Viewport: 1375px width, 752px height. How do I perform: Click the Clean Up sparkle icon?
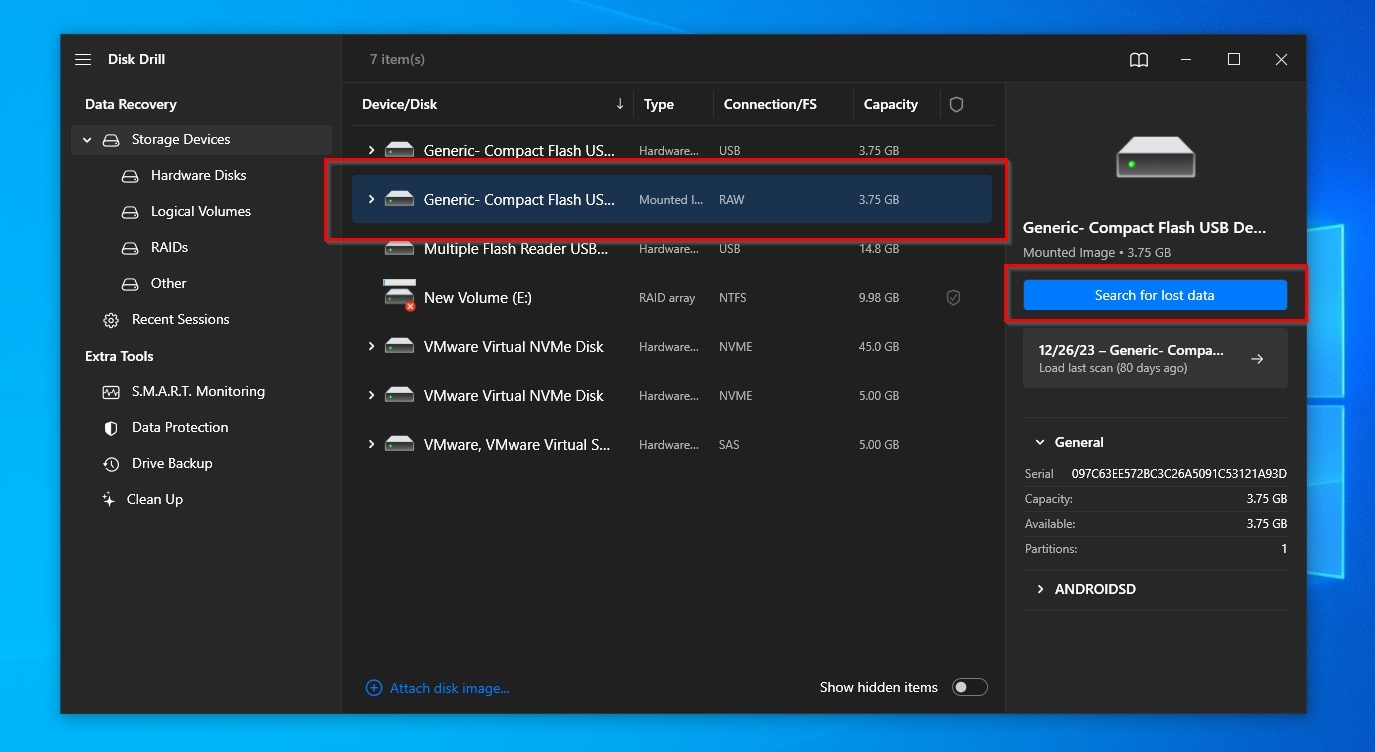[x=109, y=500]
